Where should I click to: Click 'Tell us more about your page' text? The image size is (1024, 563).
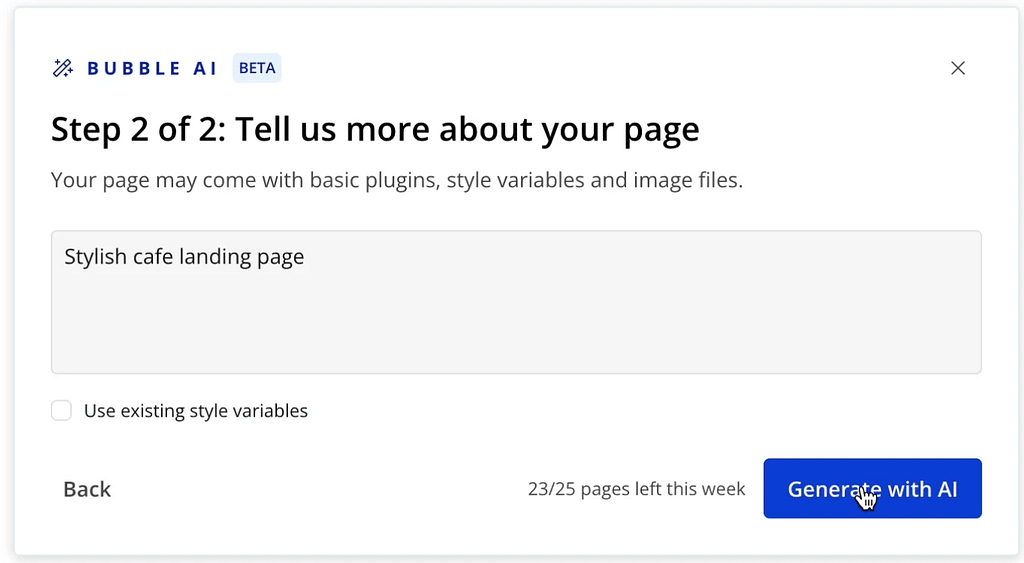coord(466,129)
